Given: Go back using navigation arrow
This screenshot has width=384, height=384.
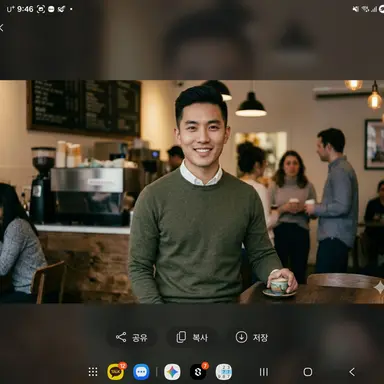Looking at the screenshot, I should [352, 372].
